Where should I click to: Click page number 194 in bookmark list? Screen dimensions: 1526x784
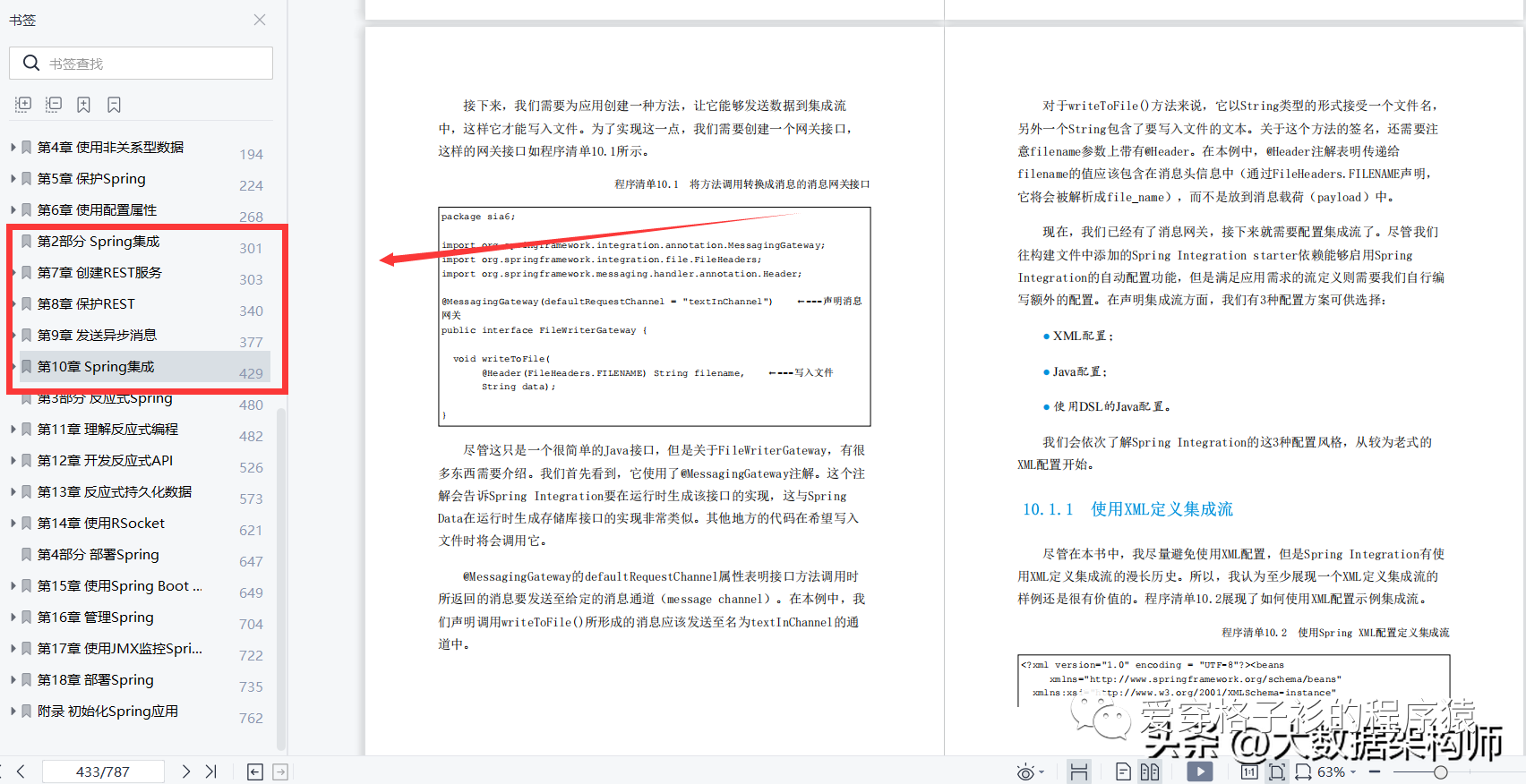(x=251, y=154)
